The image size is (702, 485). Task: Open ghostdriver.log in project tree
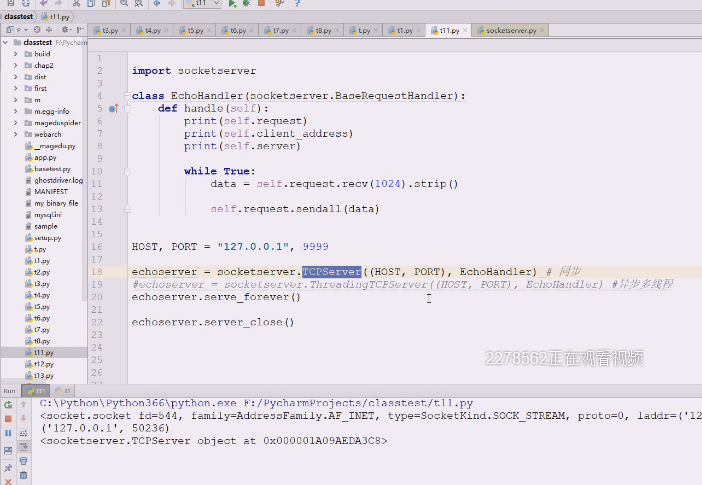(58, 180)
